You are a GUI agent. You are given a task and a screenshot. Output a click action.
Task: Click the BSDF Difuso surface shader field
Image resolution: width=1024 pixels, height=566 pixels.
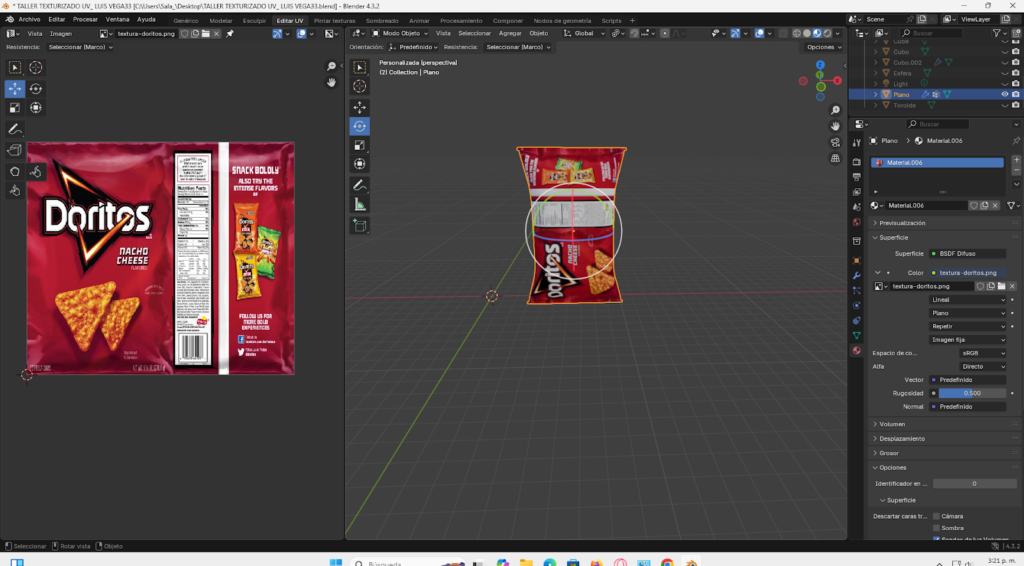pyautogui.click(x=968, y=253)
